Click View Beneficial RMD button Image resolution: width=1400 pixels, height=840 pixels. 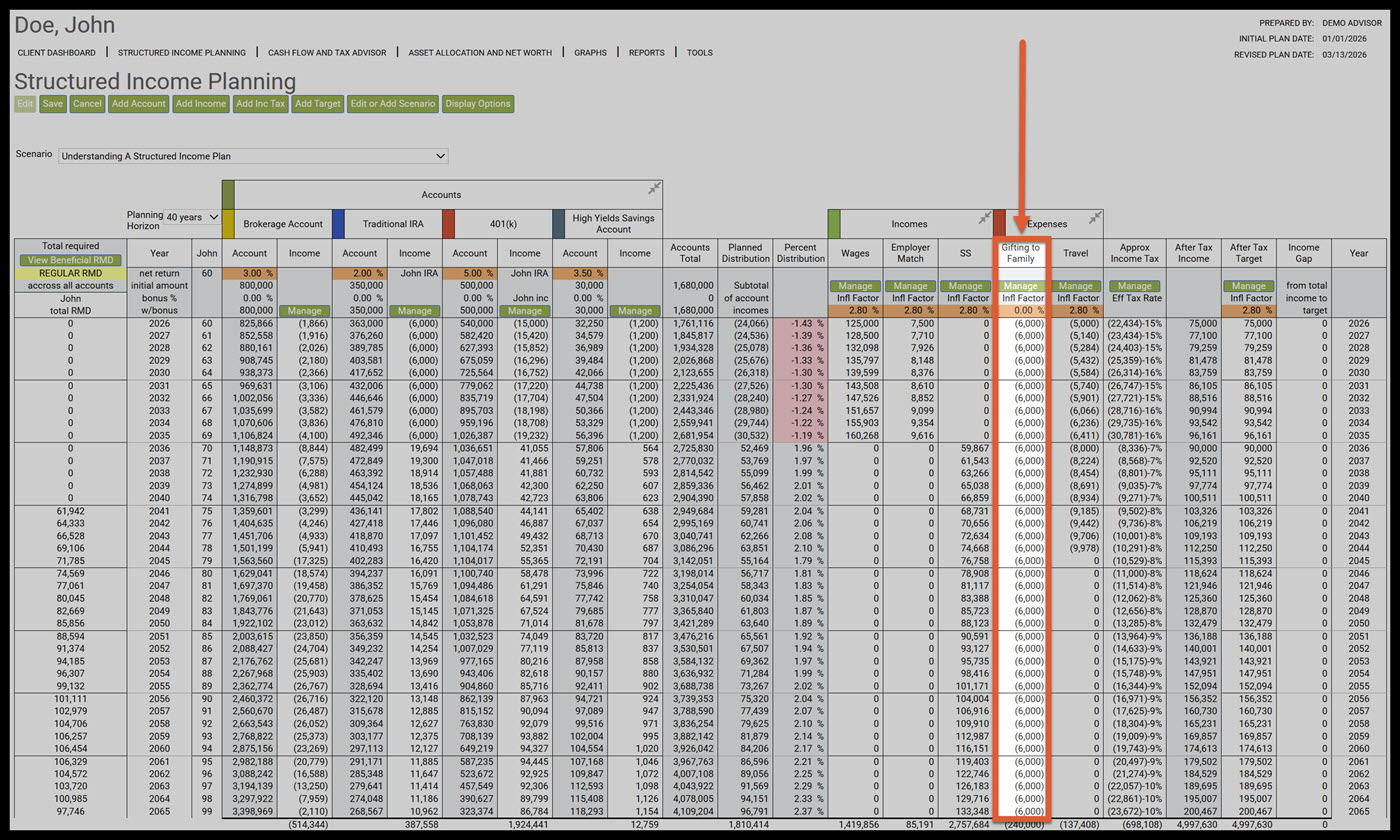point(70,260)
